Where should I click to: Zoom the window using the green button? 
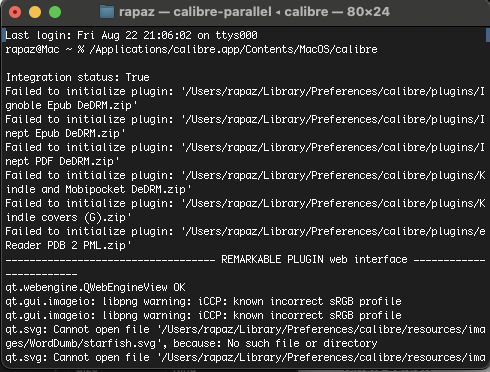pos(55,12)
